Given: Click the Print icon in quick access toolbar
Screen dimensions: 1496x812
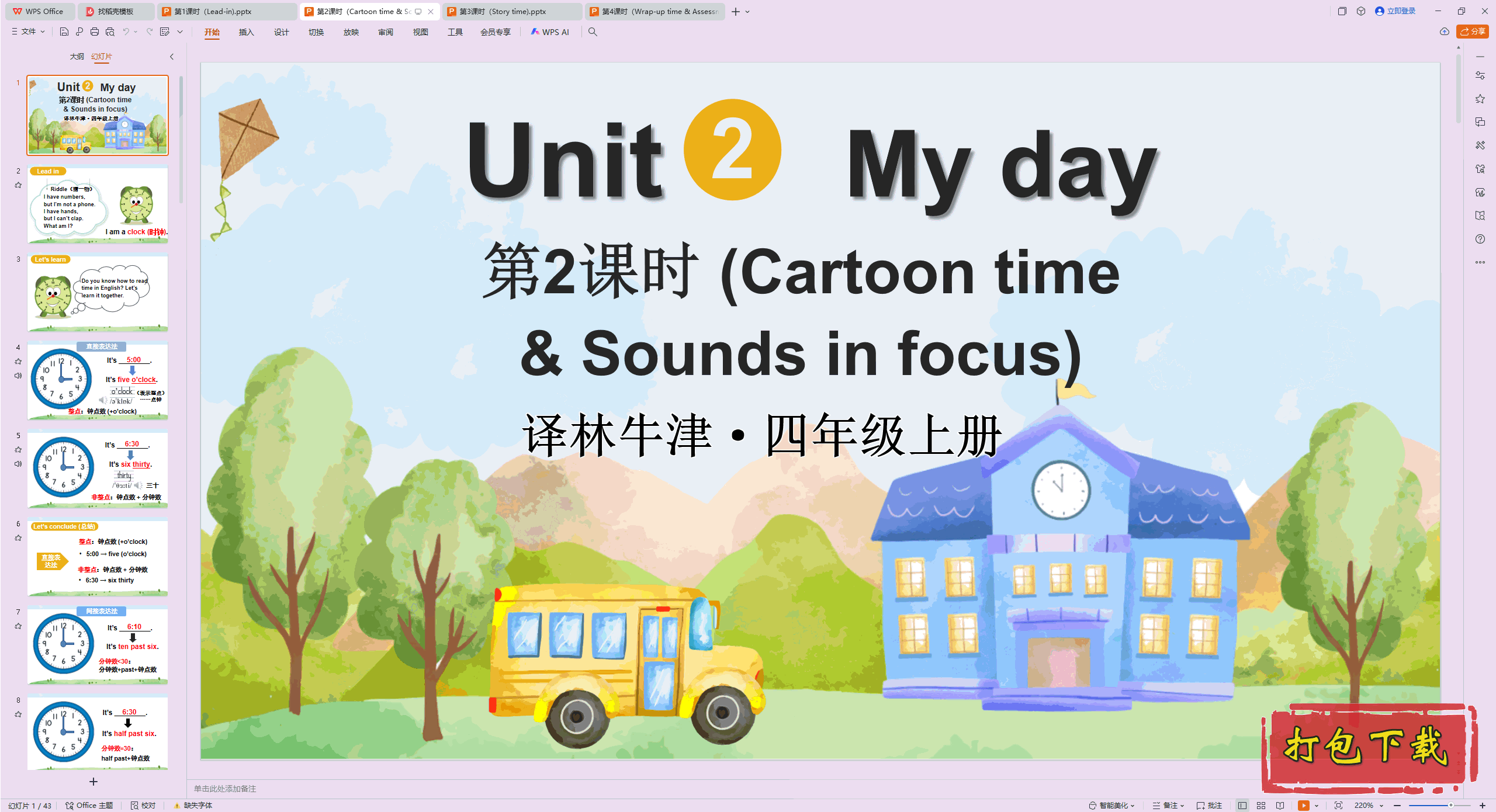Looking at the screenshot, I should click(95, 32).
